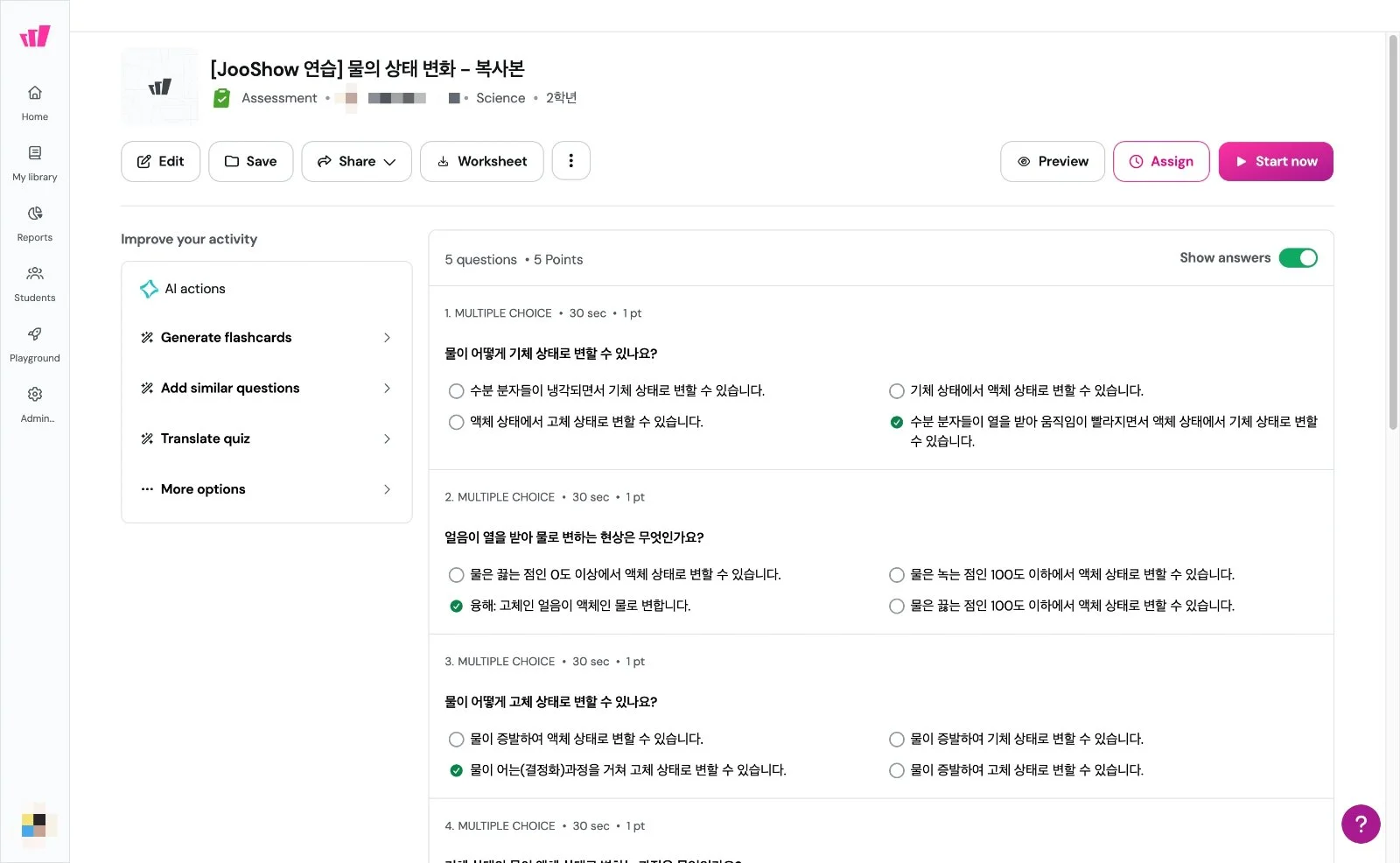This screenshot has height=863, width=1400.
Task: Open Reports section
Action: (x=35, y=224)
